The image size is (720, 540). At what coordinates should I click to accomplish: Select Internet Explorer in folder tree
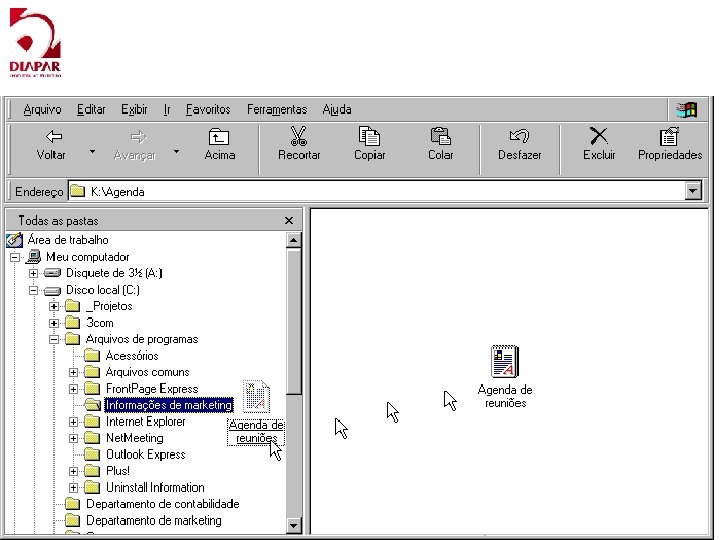click(146, 422)
